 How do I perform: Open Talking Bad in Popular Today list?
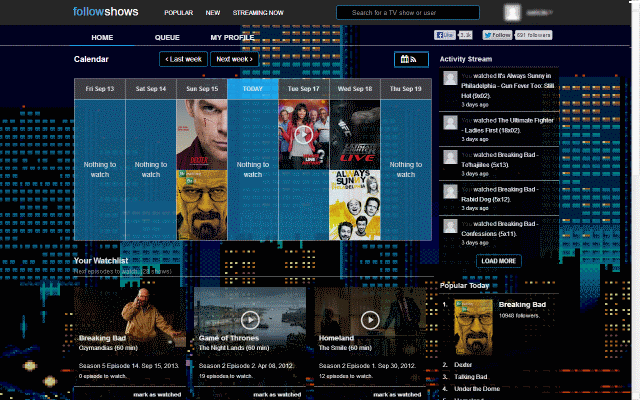click(x=471, y=377)
